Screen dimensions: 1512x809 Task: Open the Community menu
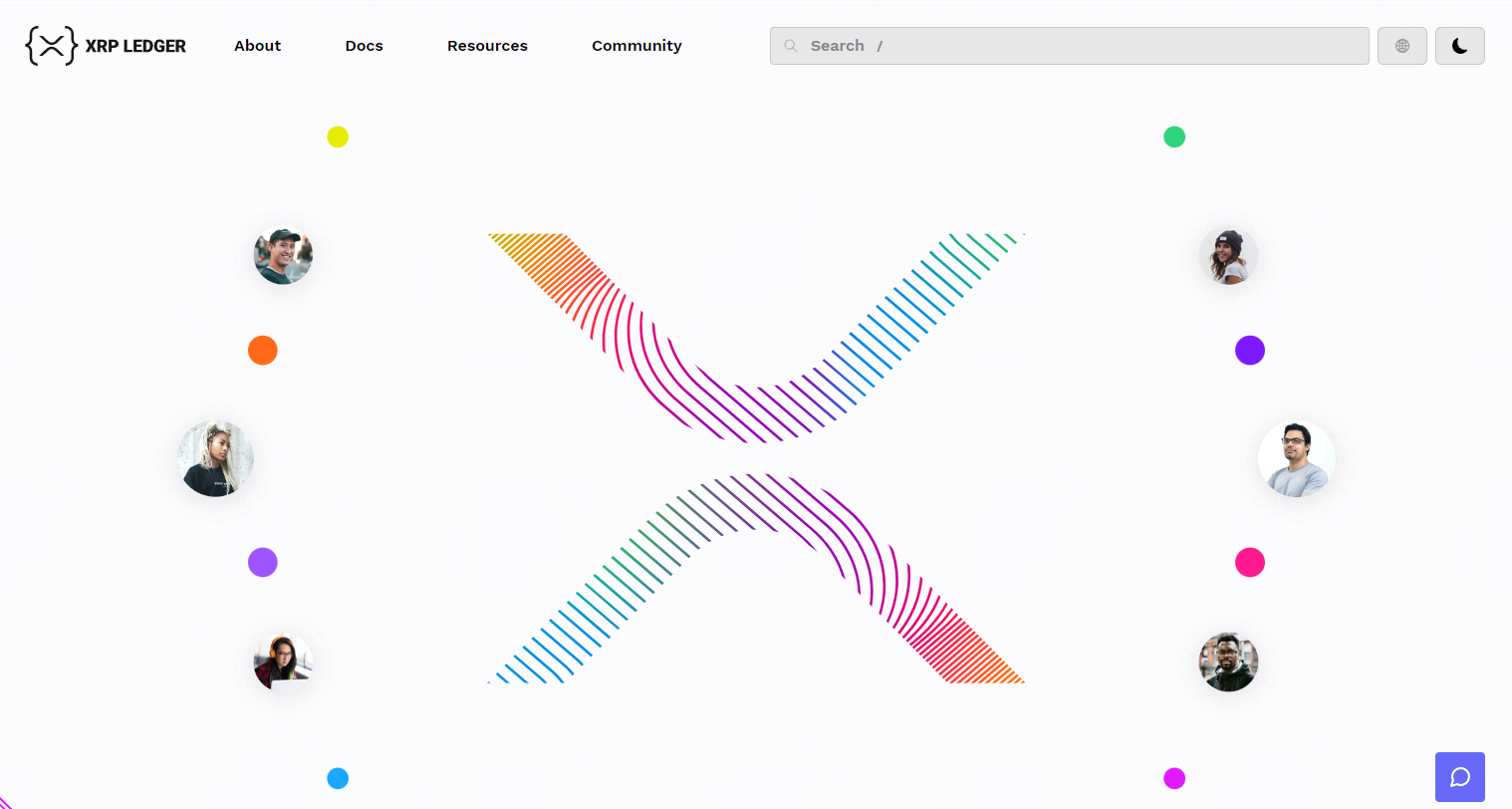(x=636, y=46)
